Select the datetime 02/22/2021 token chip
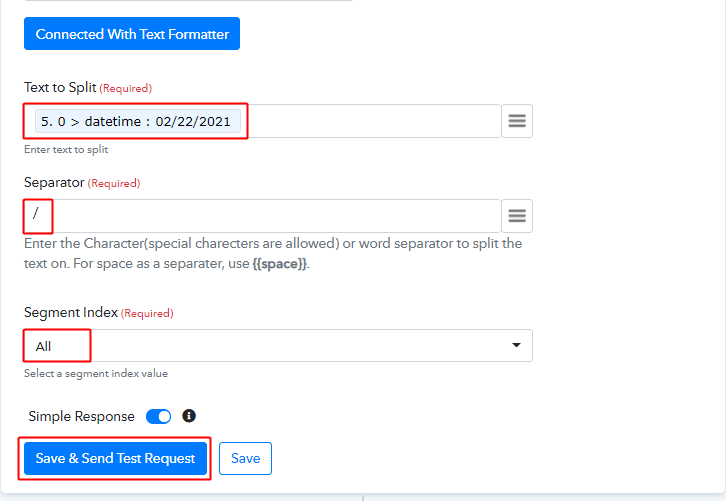The image size is (726, 501). click(x=136, y=121)
